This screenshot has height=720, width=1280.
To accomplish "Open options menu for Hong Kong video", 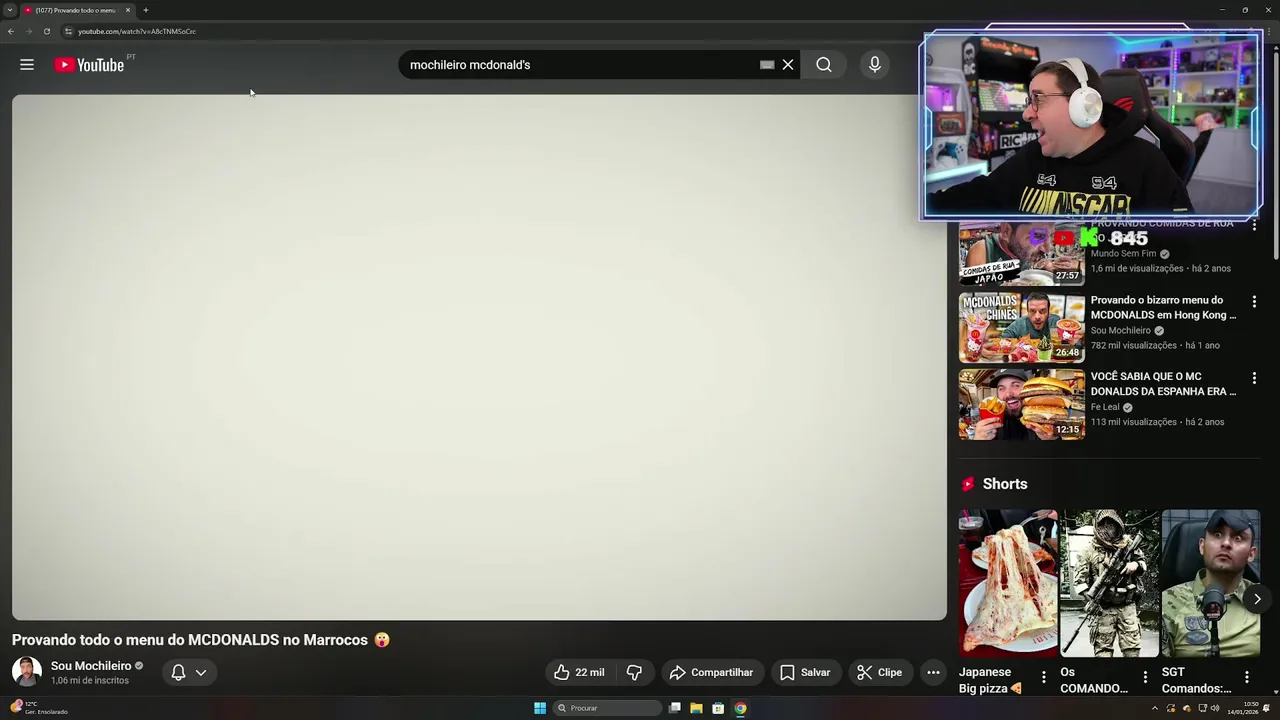I will (x=1254, y=301).
